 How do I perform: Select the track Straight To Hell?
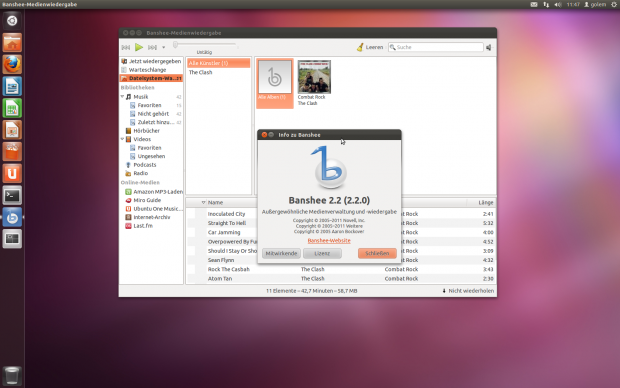coord(227,223)
